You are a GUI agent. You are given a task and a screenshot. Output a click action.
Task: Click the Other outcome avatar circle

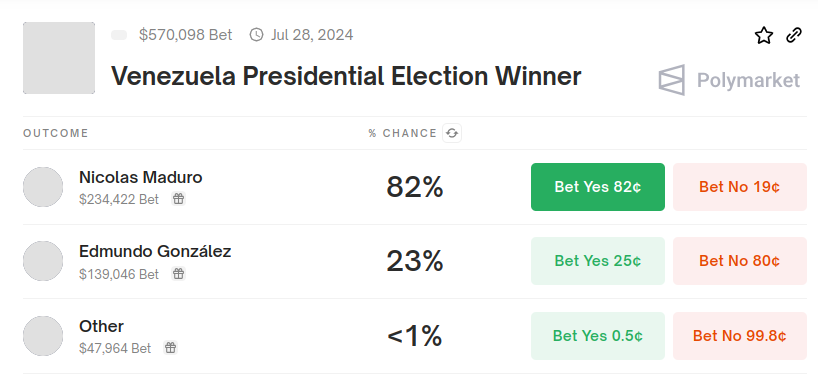click(43, 336)
